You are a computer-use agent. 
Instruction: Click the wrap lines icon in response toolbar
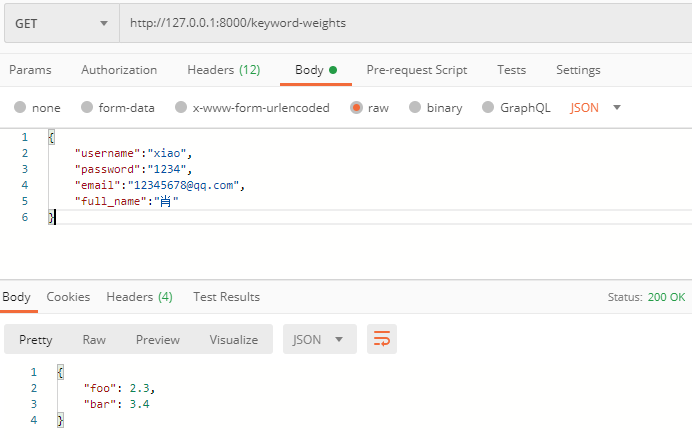coord(382,339)
